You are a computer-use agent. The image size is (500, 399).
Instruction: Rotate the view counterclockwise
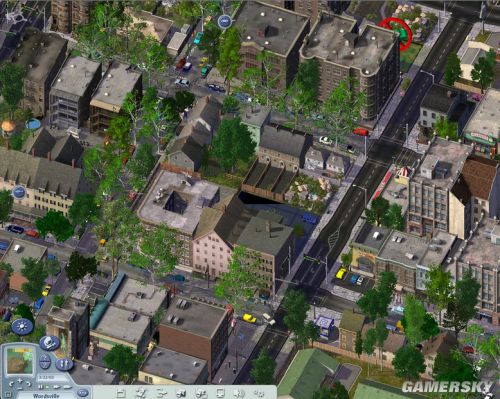(x=11, y=384)
